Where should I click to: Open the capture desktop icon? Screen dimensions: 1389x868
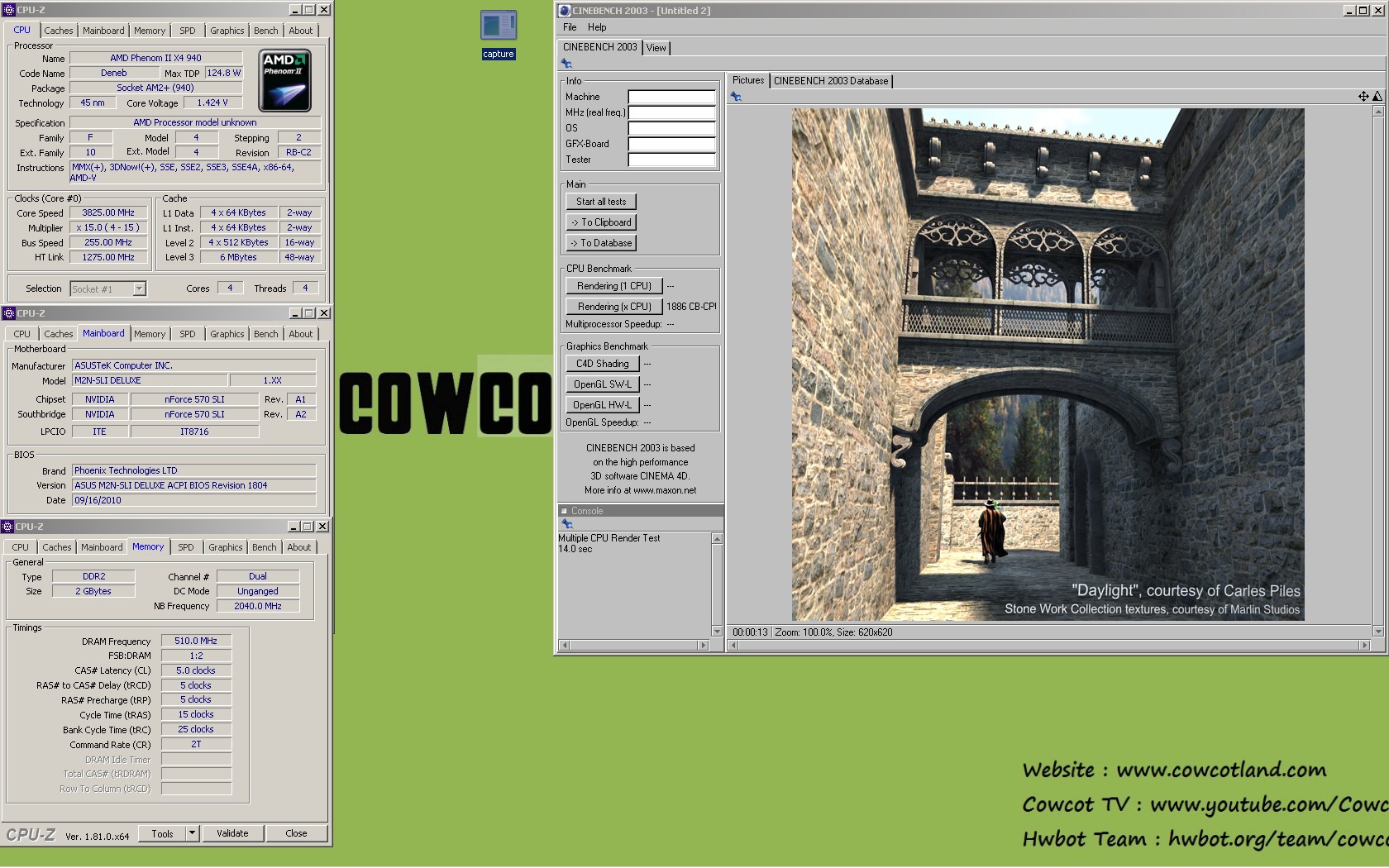coord(499,34)
